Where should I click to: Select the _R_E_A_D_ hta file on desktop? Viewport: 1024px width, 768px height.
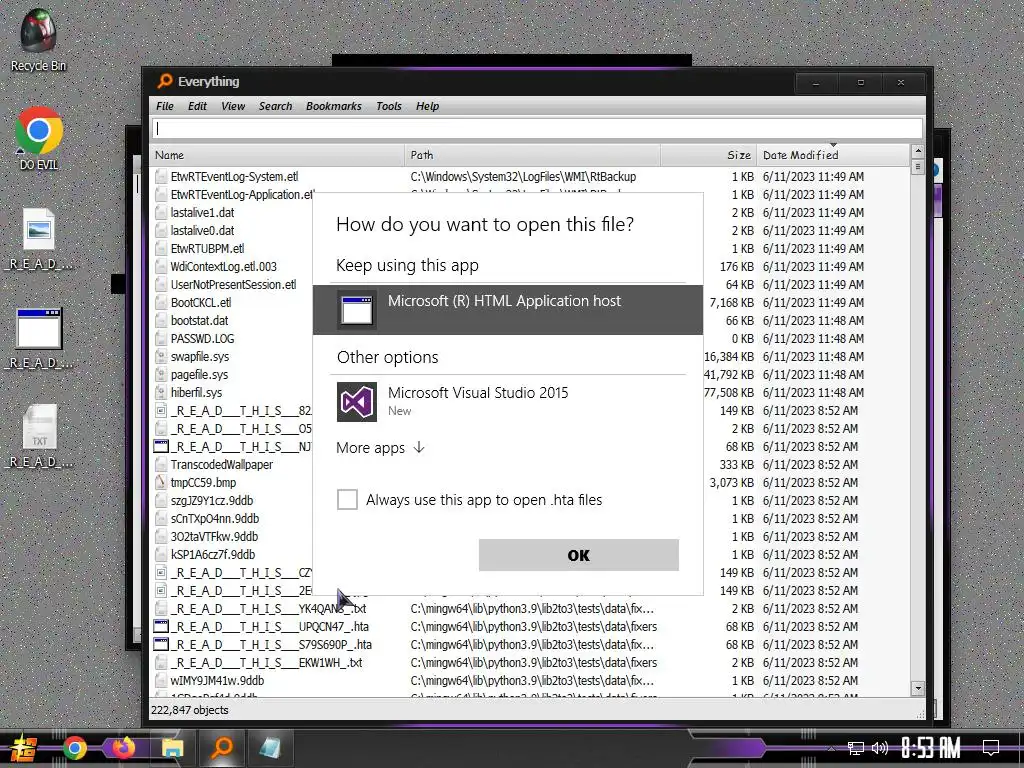point(39,338)
